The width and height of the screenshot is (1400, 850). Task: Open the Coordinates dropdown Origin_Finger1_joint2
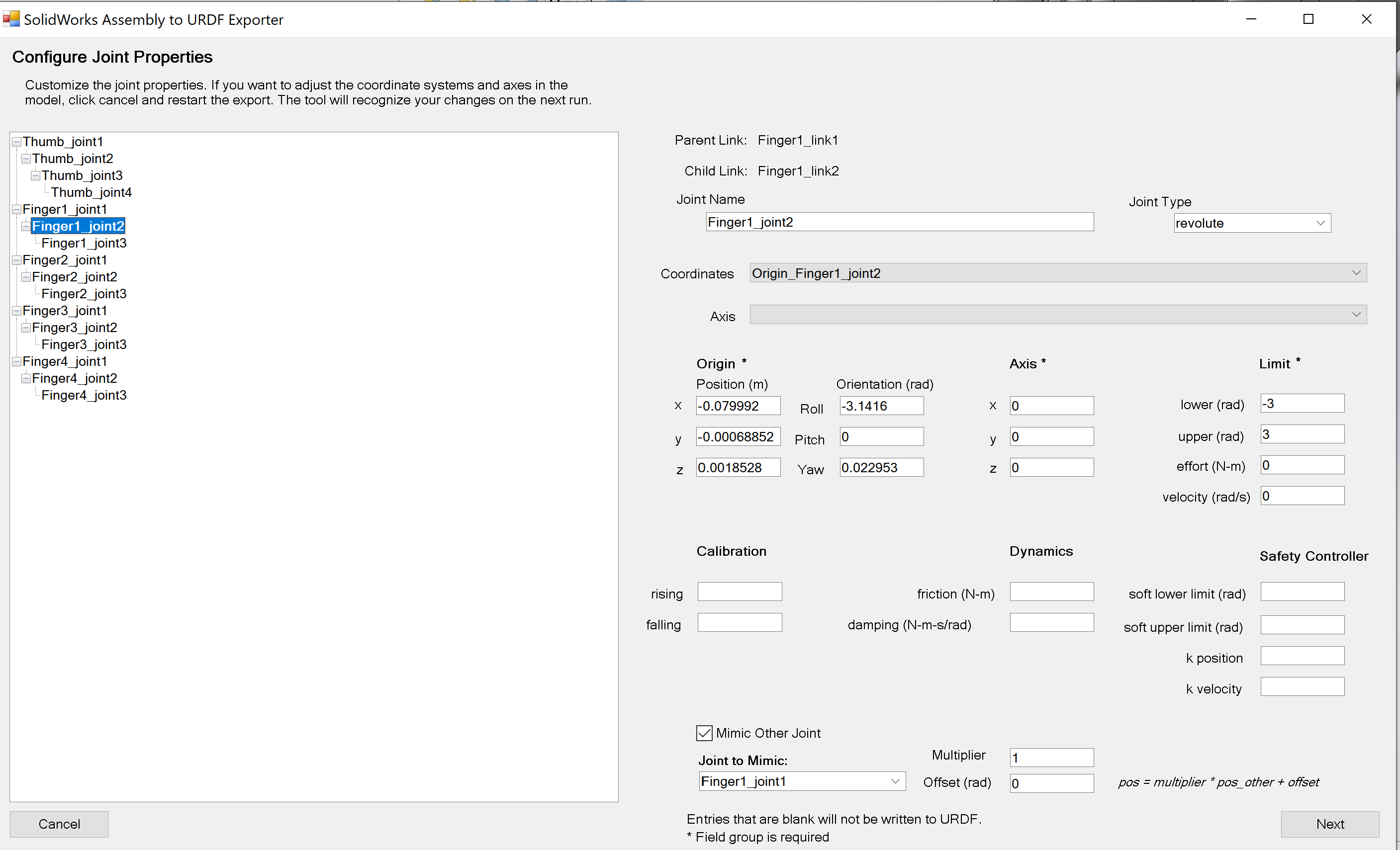click(1058, 273)
